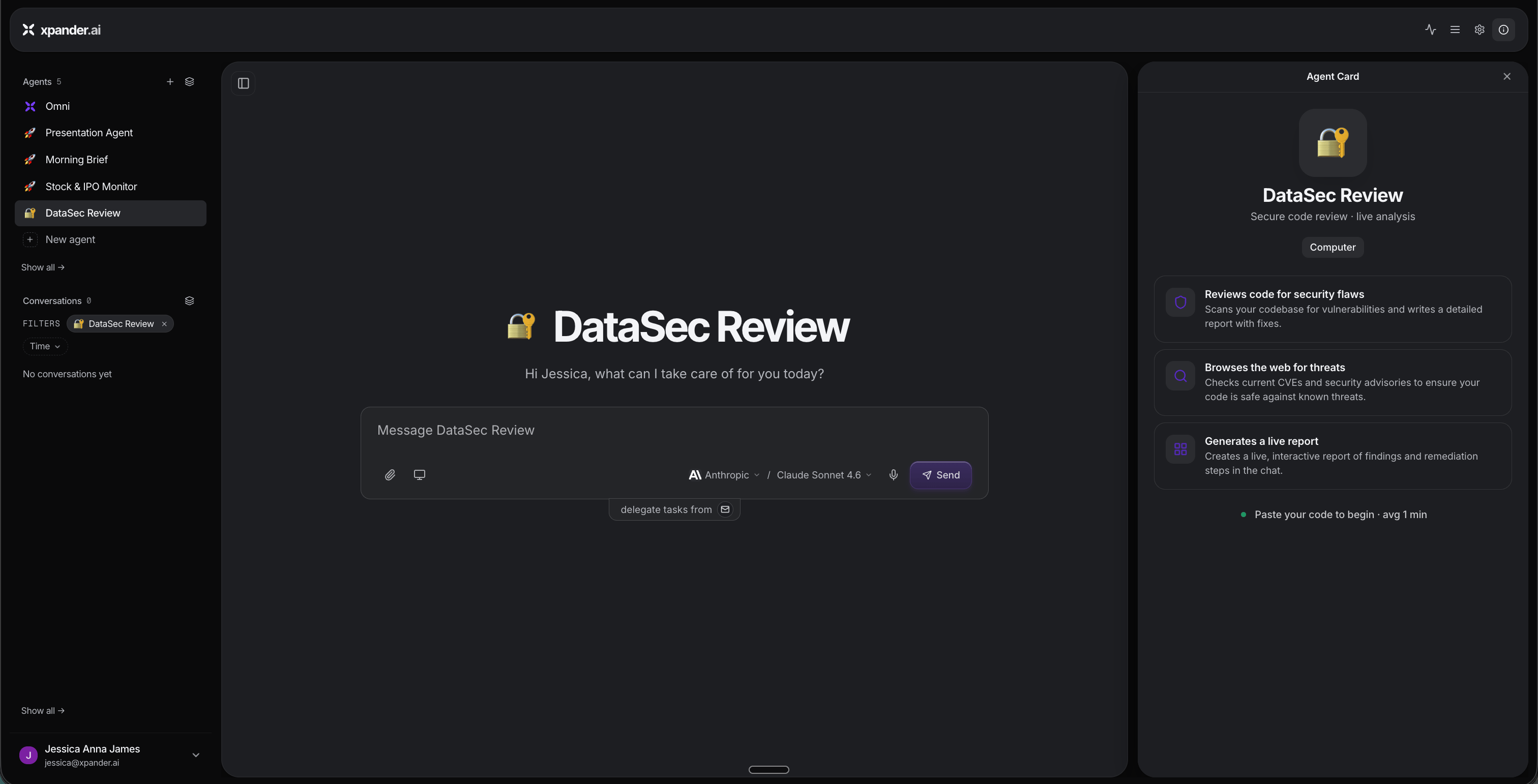Click the No conversations yet text
This screenshot has height=784, width=1538.
click(67, 374)
